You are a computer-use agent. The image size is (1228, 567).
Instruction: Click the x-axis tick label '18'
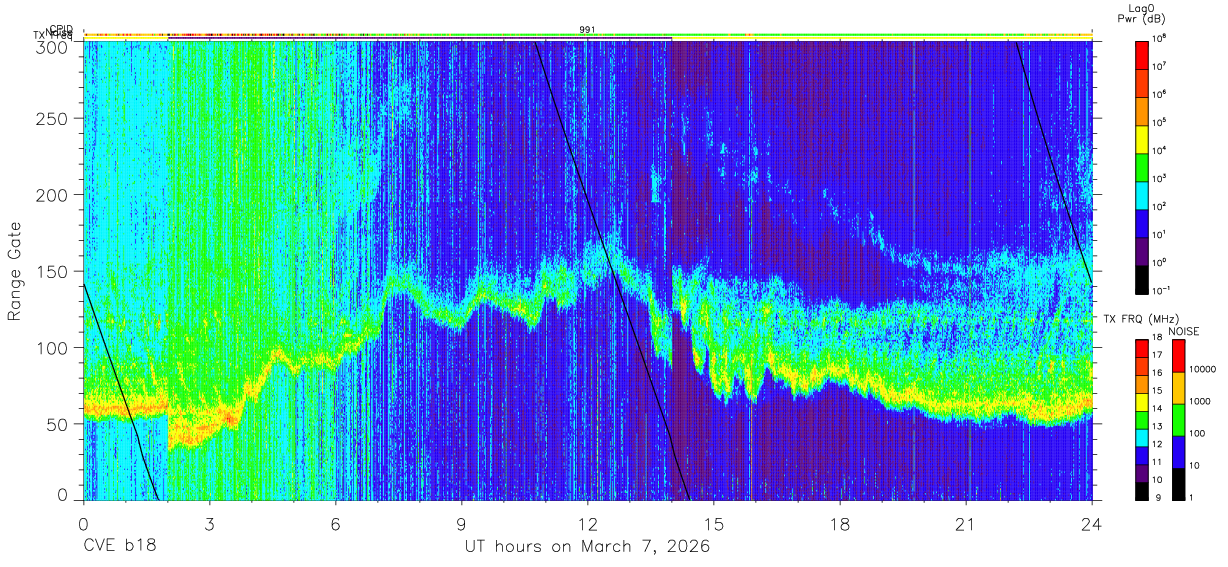click(840, 524)
